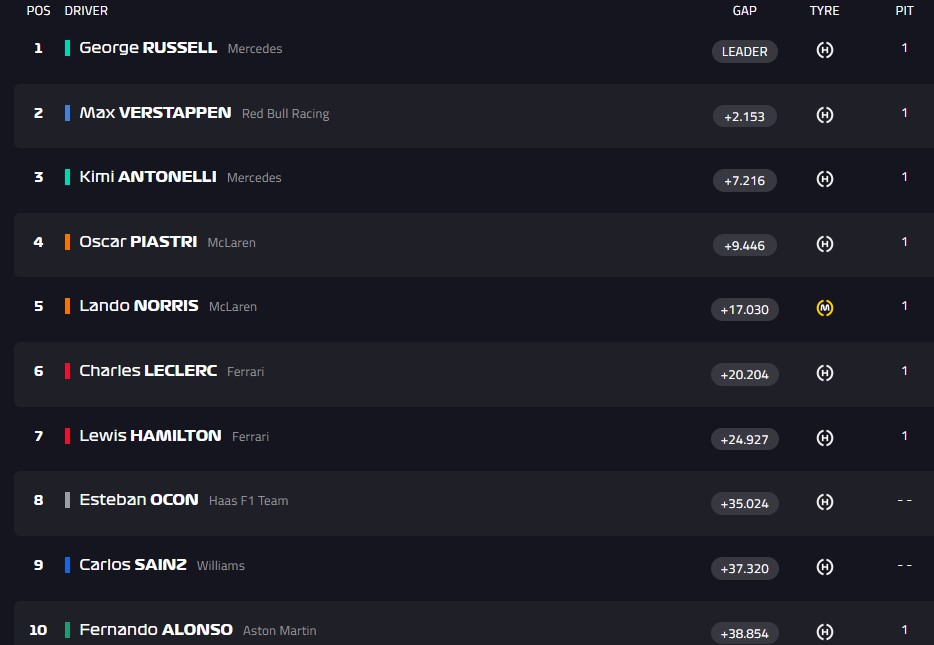934x645 pixels.
Task: Click Oscar Piastri's hard tyre icon
Action: point(825,244)
